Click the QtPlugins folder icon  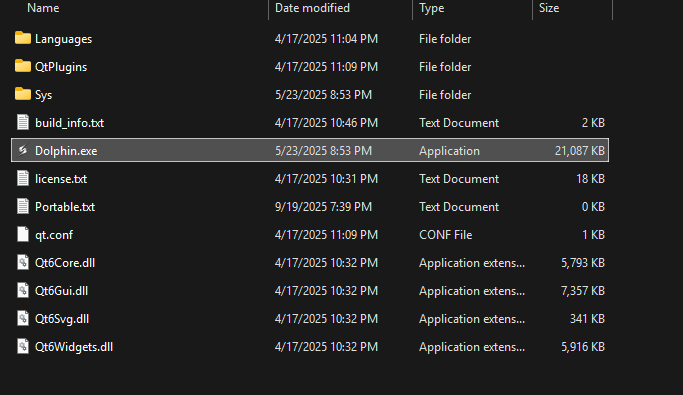(23, 66)
